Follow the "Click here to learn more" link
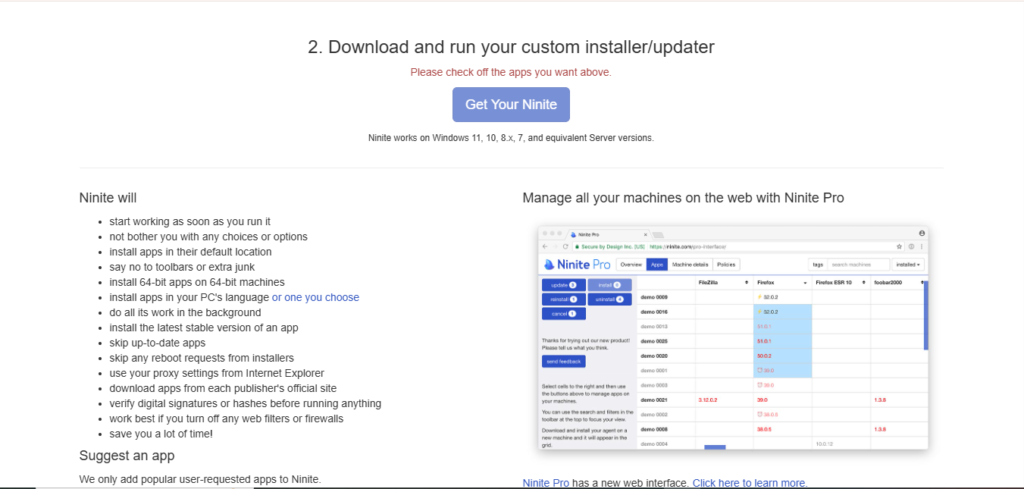Image resolution: width=1024 pixels, height=489 pixels. point(748,483)
